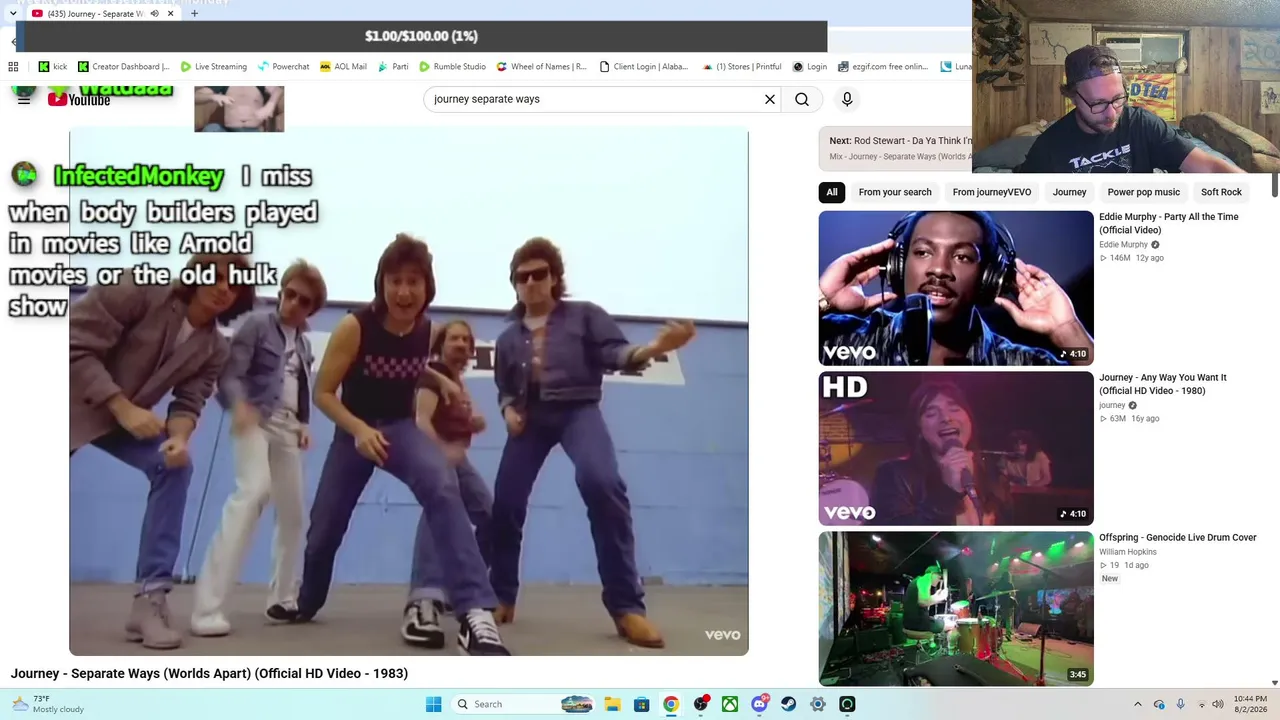The image size is (1280, 720).
Task: Visit the Eddie Murphy channel name
Action: click(1123, 245)
